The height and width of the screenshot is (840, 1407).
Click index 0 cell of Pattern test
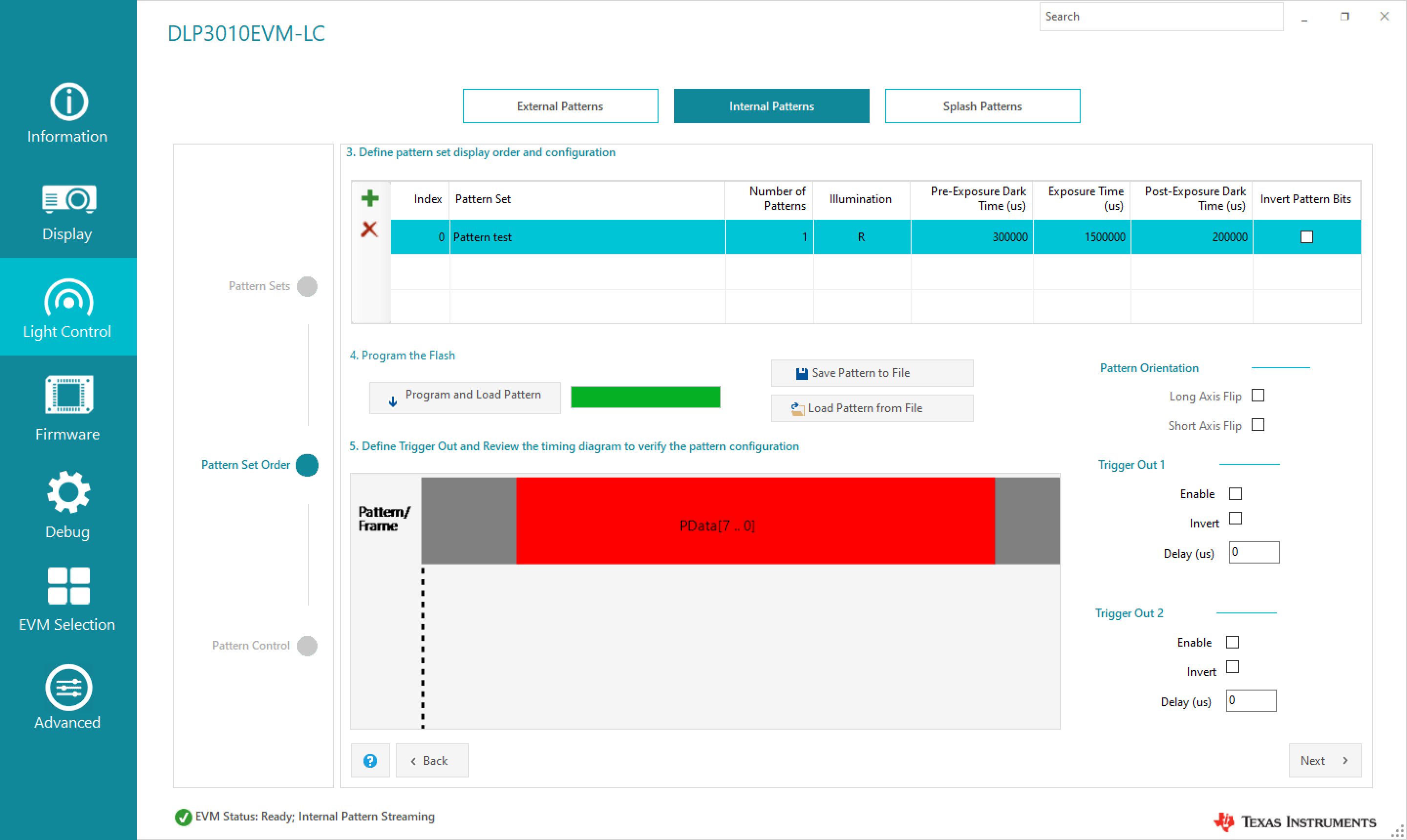coord(420,237)
